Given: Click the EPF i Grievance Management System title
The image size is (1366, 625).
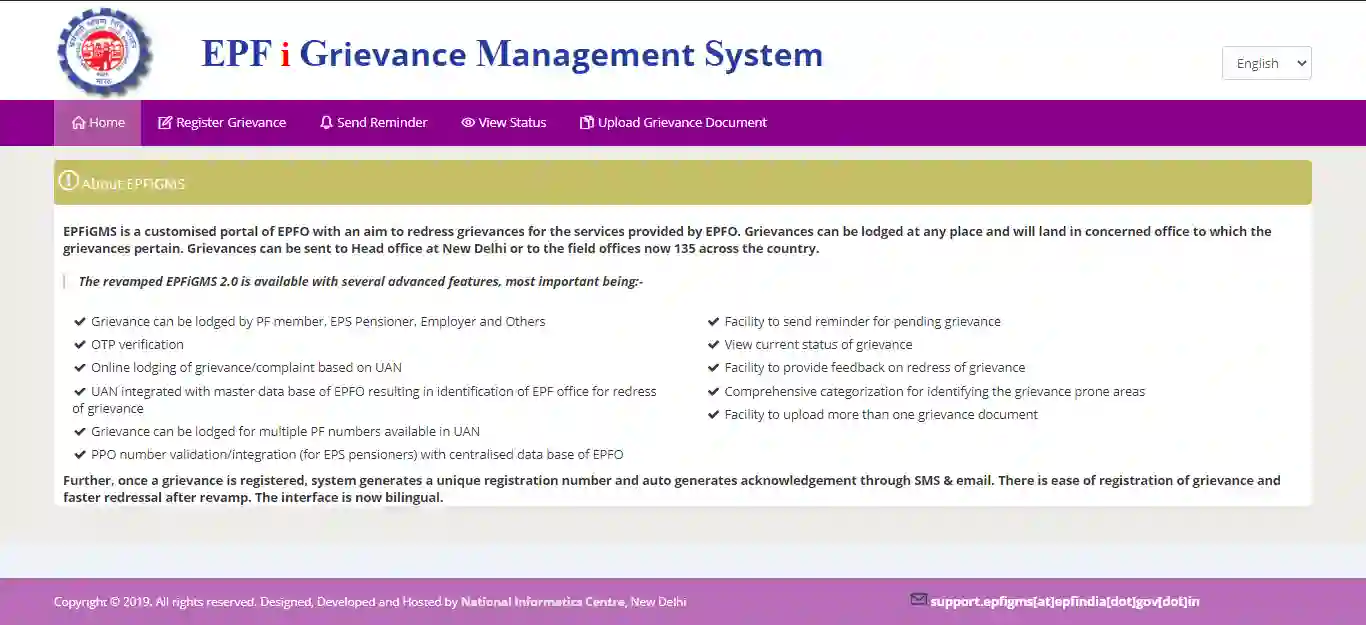Looking at the screenshot, I should click(513, 54).
